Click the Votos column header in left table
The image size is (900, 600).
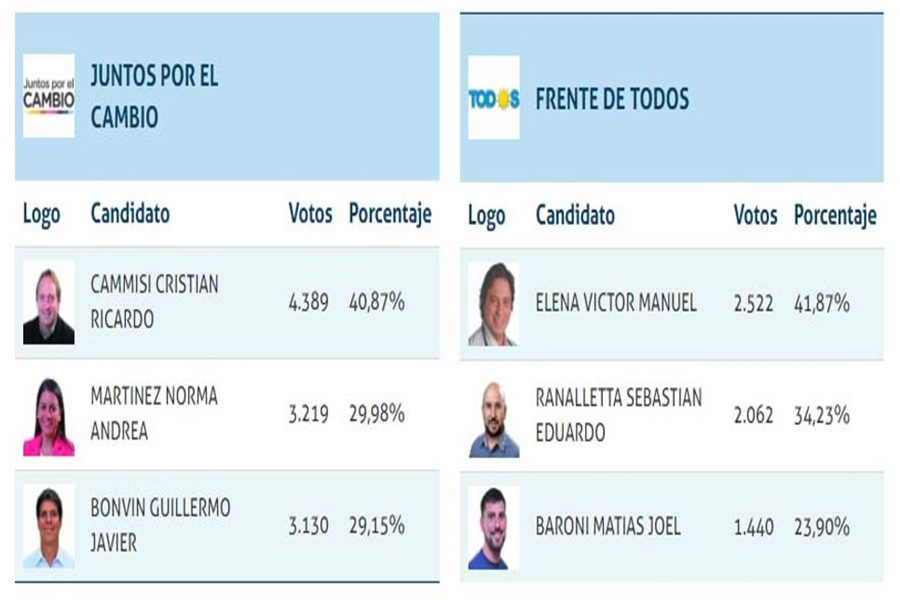[x=310, y=213]
